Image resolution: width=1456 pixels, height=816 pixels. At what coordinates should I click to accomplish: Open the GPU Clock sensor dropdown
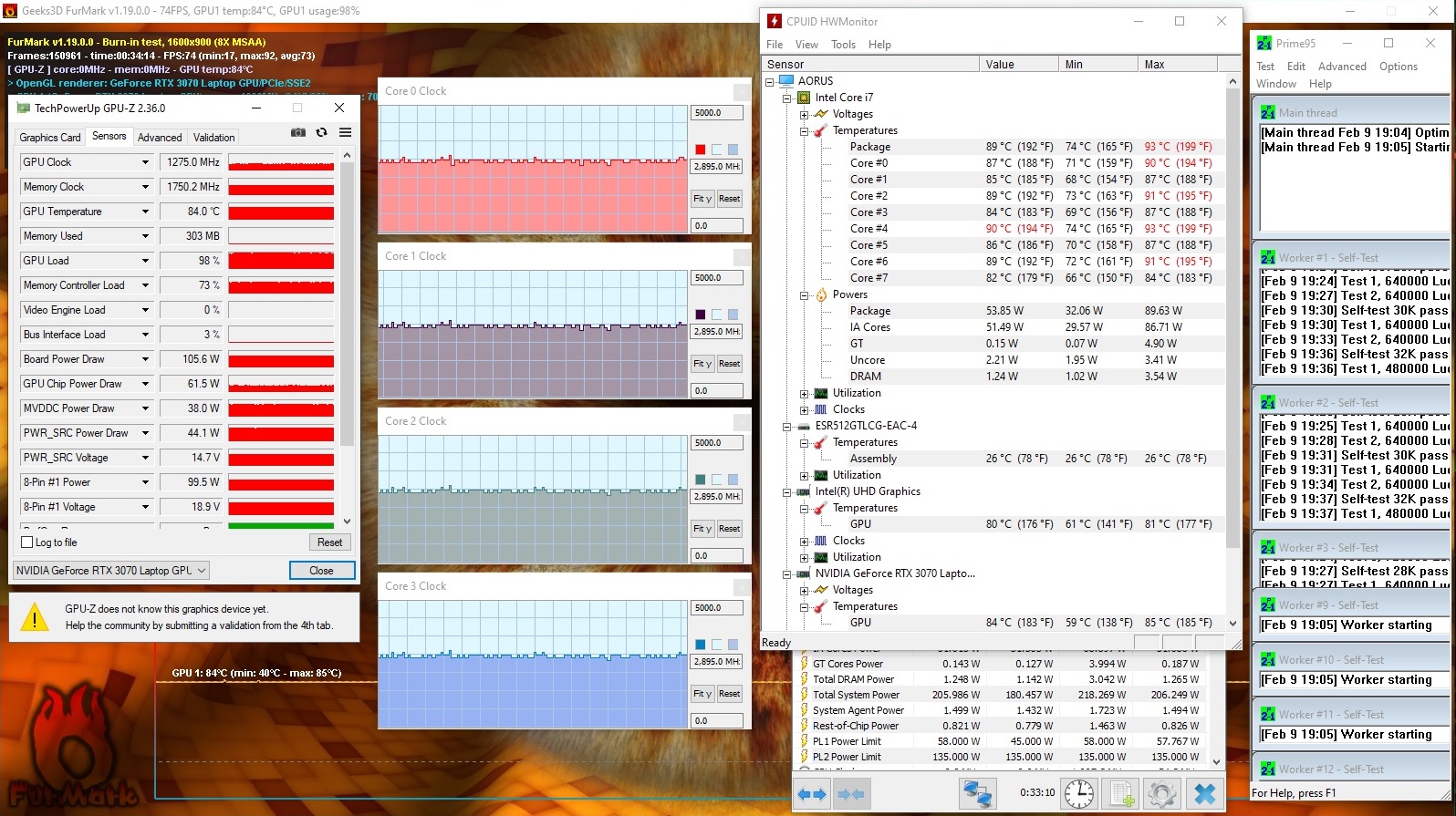[x=145, y=162]
